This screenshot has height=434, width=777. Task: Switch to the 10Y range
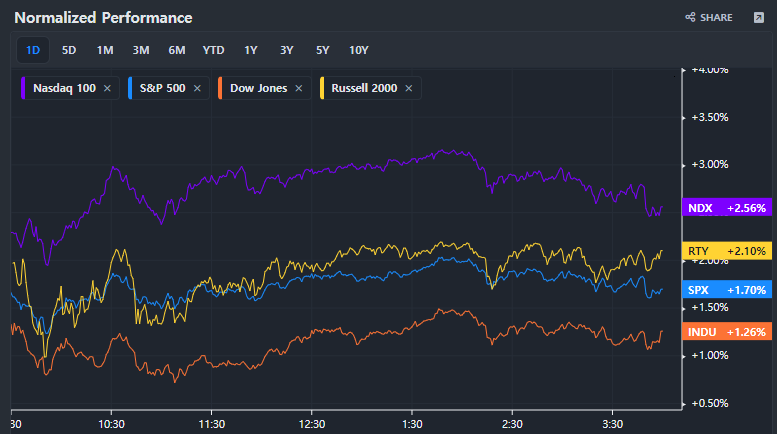click(358, 50)
